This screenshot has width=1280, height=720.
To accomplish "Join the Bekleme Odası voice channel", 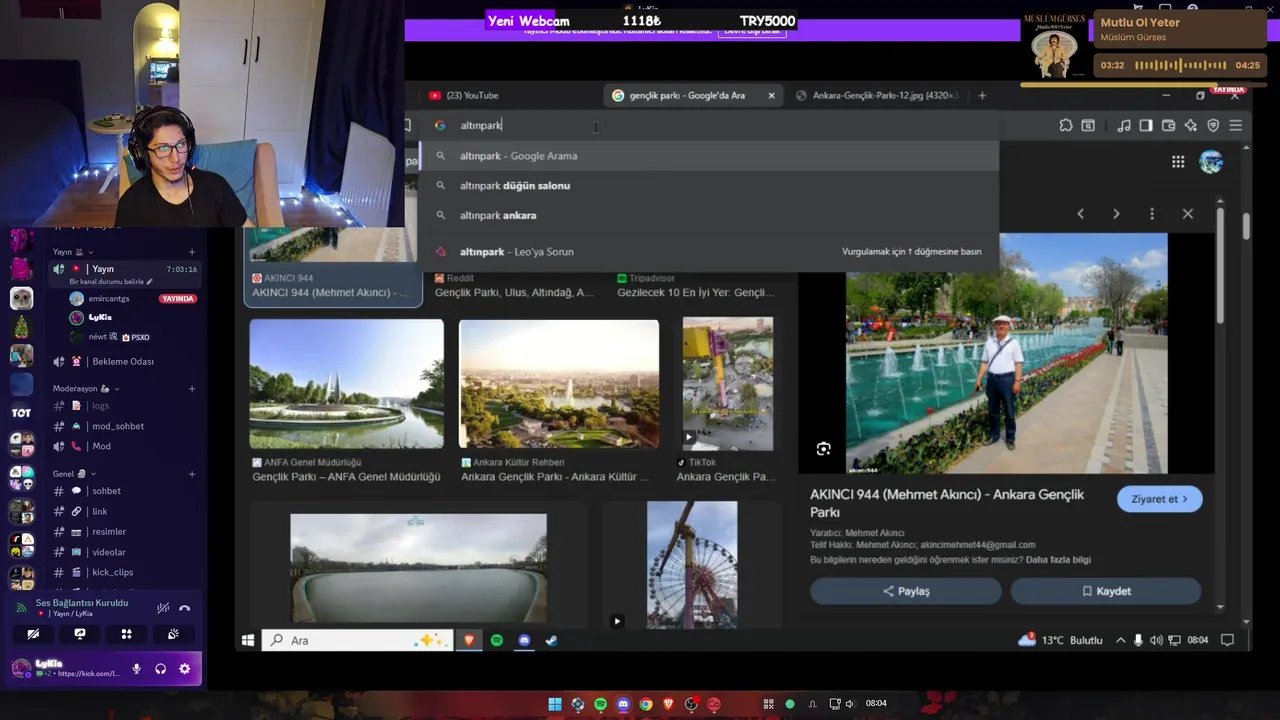I will (x=125, y=361).
